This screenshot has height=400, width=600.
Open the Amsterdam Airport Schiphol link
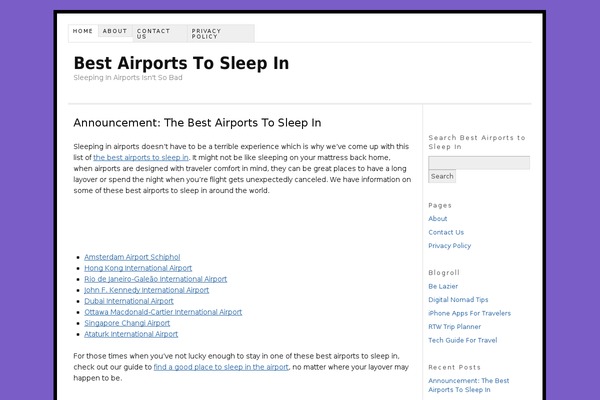(x=132, y=257)
